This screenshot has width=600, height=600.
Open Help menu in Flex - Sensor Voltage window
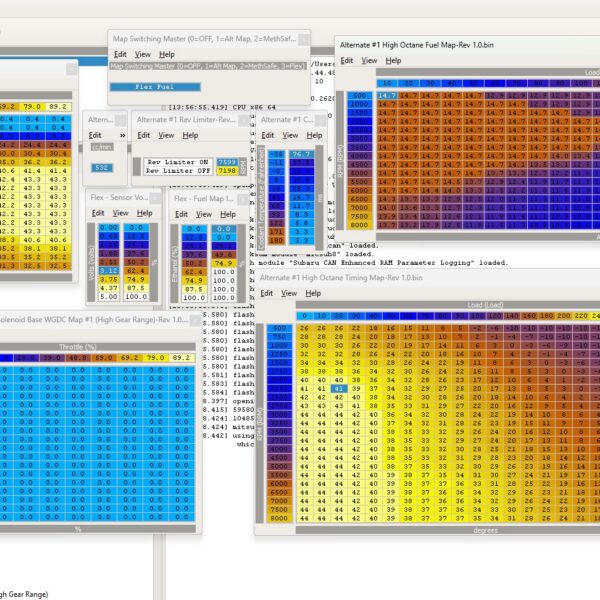(x=145, y=213)
